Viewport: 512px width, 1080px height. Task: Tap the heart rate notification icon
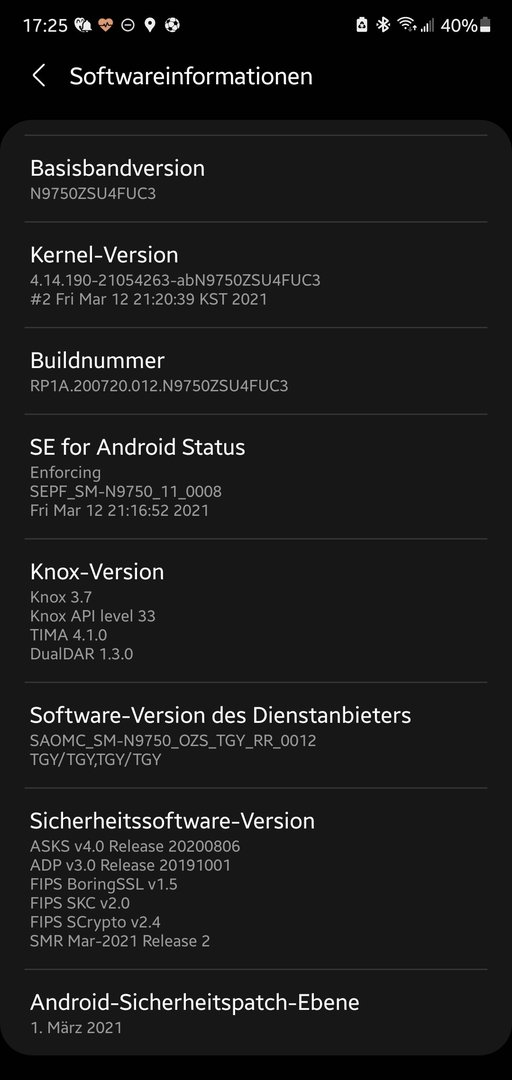[105, 25]
